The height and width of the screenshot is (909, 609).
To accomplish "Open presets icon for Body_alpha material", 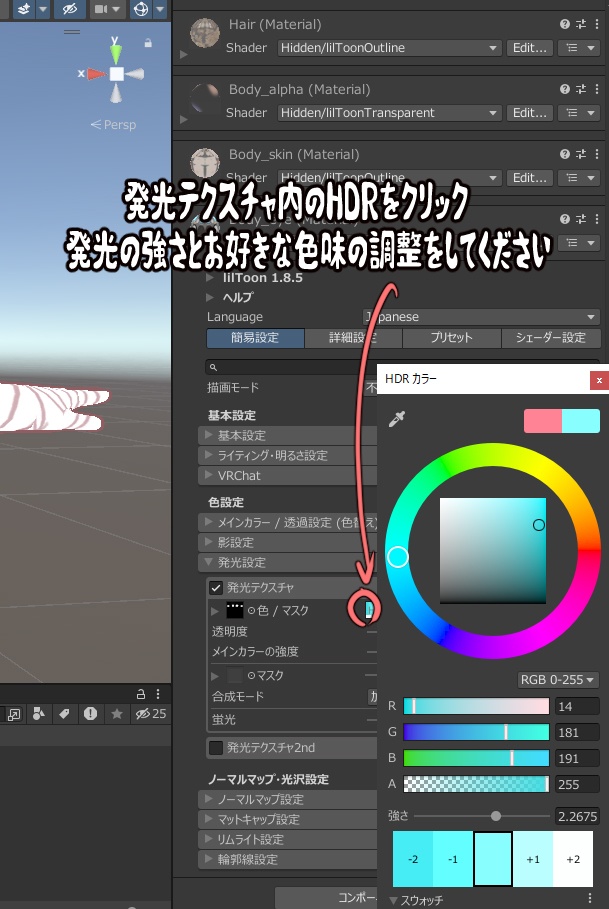I will [581, 89].
